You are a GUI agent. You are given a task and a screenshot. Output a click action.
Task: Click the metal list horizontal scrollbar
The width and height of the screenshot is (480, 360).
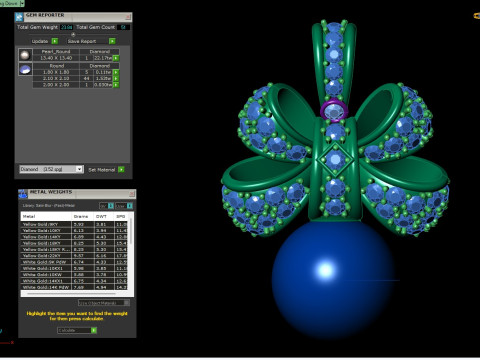pyautogui.click(x=71, y=294)
